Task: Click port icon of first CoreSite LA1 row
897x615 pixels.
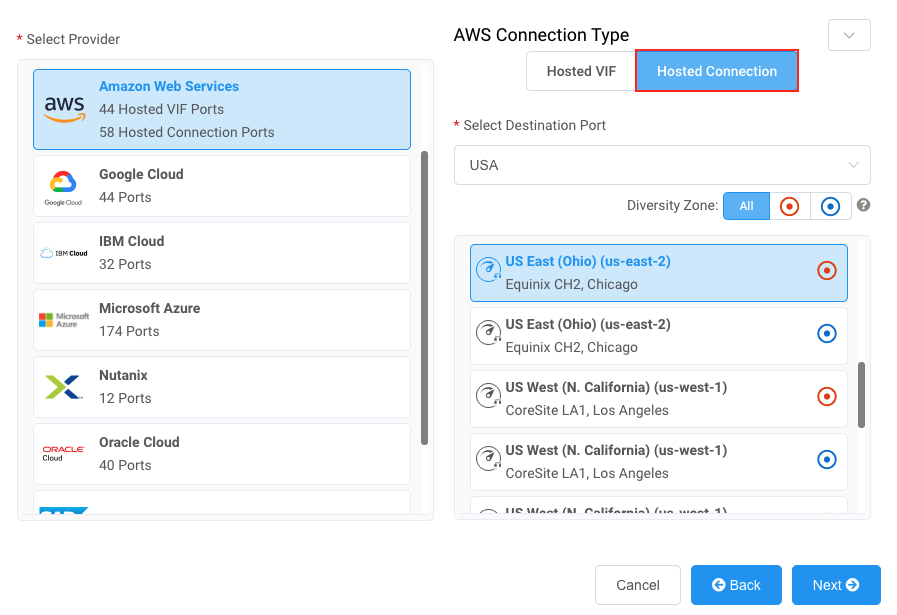Action: [x=489, y=395]
